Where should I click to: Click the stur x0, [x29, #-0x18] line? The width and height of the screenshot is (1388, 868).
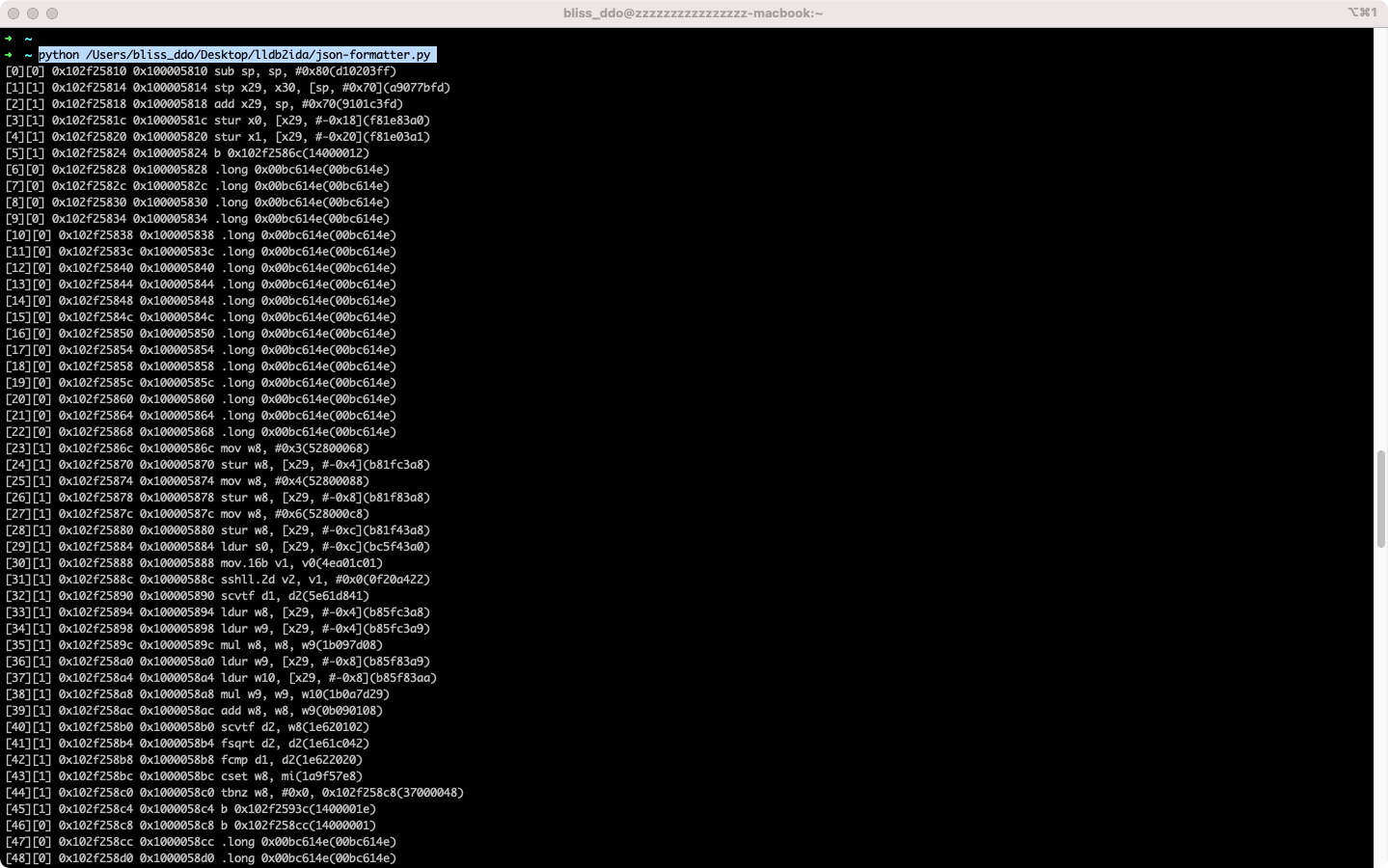(218, 121)
